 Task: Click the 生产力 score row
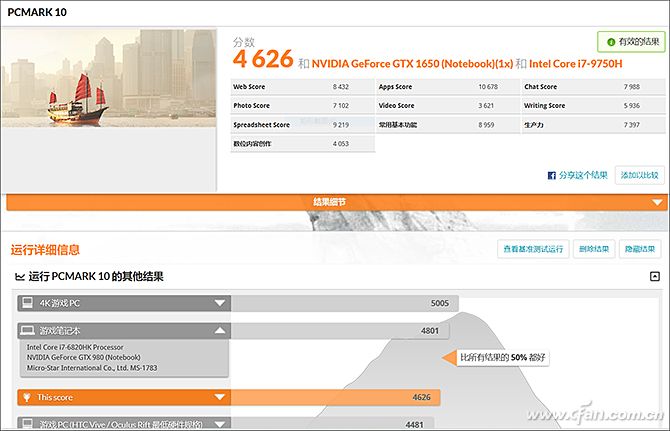tap(593, 125)
